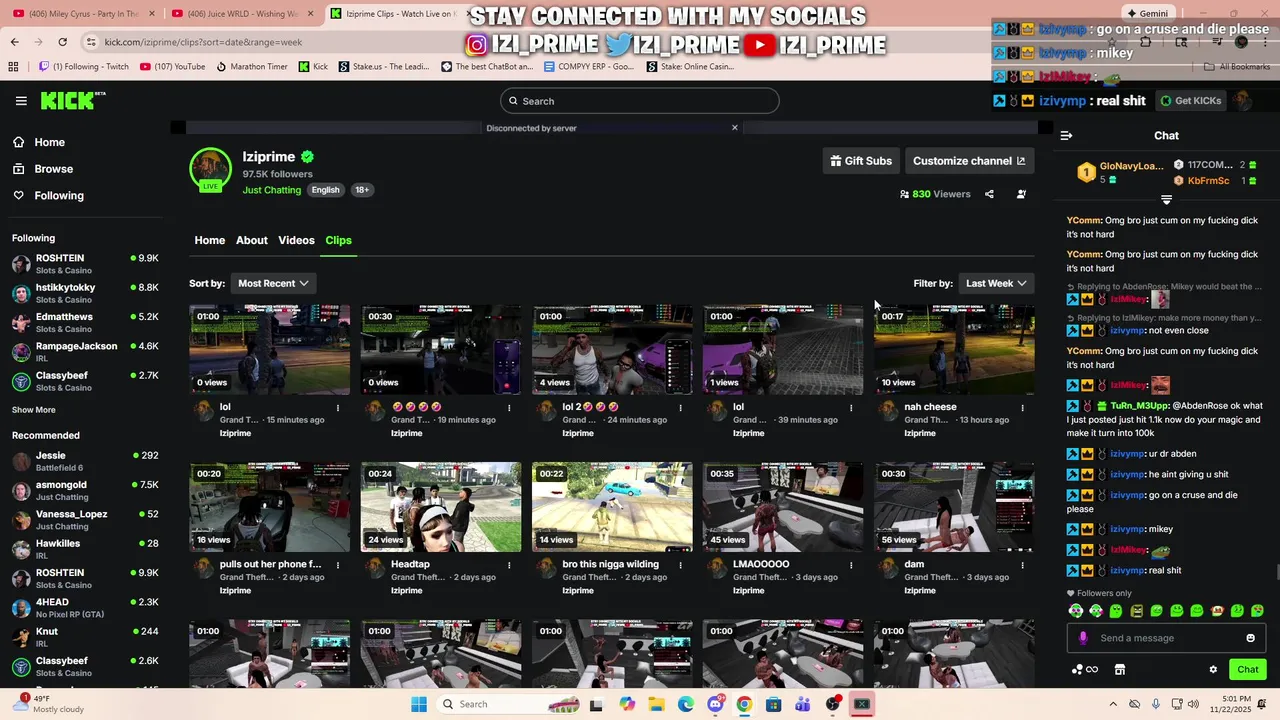1280x720 pixels.
Task: Click the Gift Subs button
Action: click(861, 161)
